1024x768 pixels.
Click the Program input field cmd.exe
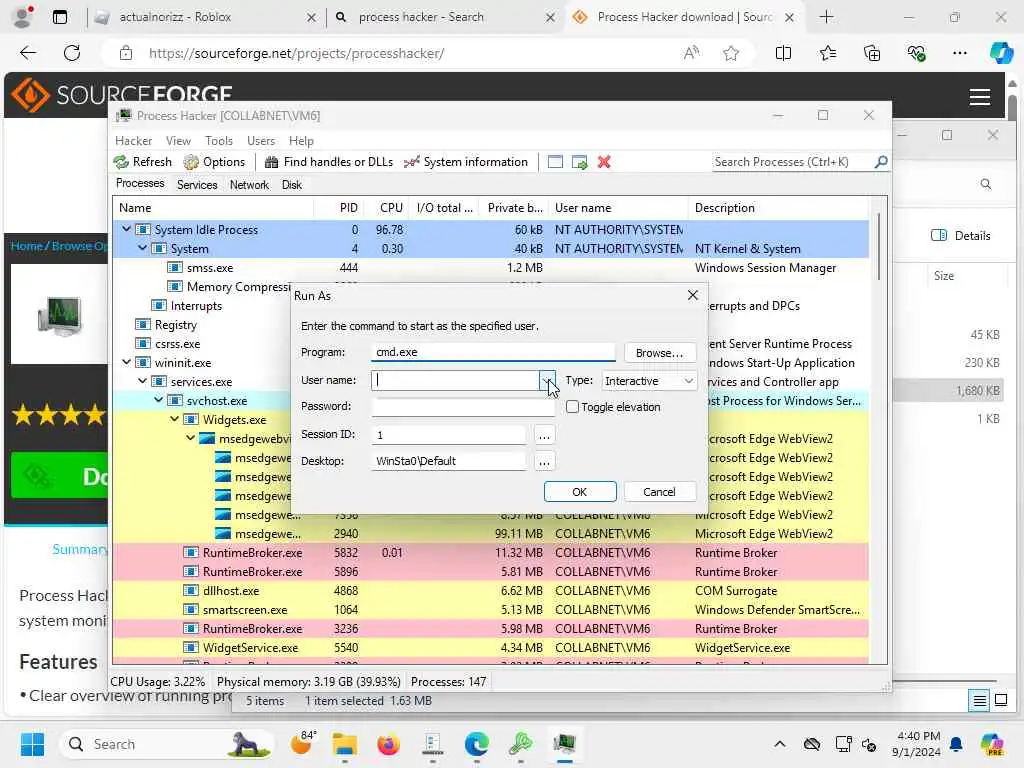pyautogui.click(x=493, y=352)
